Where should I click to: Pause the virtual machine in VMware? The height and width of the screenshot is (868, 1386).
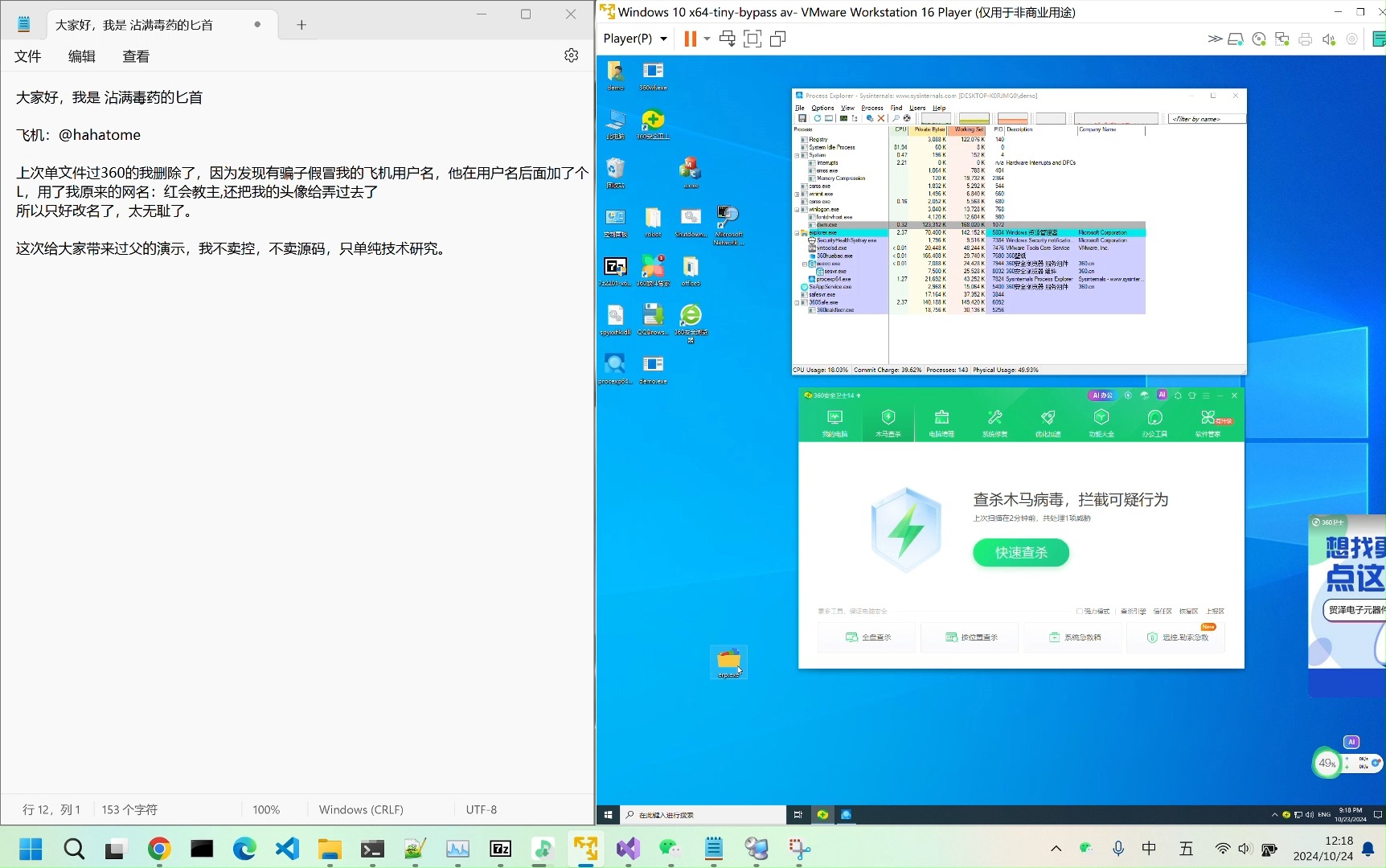point(690,39)
